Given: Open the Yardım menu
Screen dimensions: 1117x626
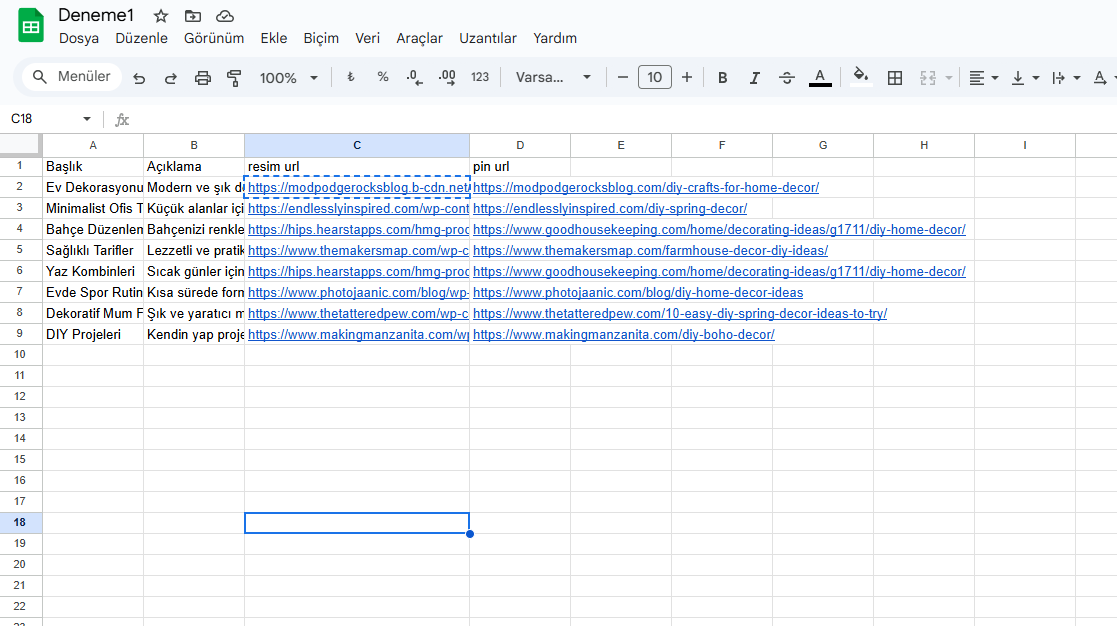Looking at the screenshot, I should pos(555,38).
